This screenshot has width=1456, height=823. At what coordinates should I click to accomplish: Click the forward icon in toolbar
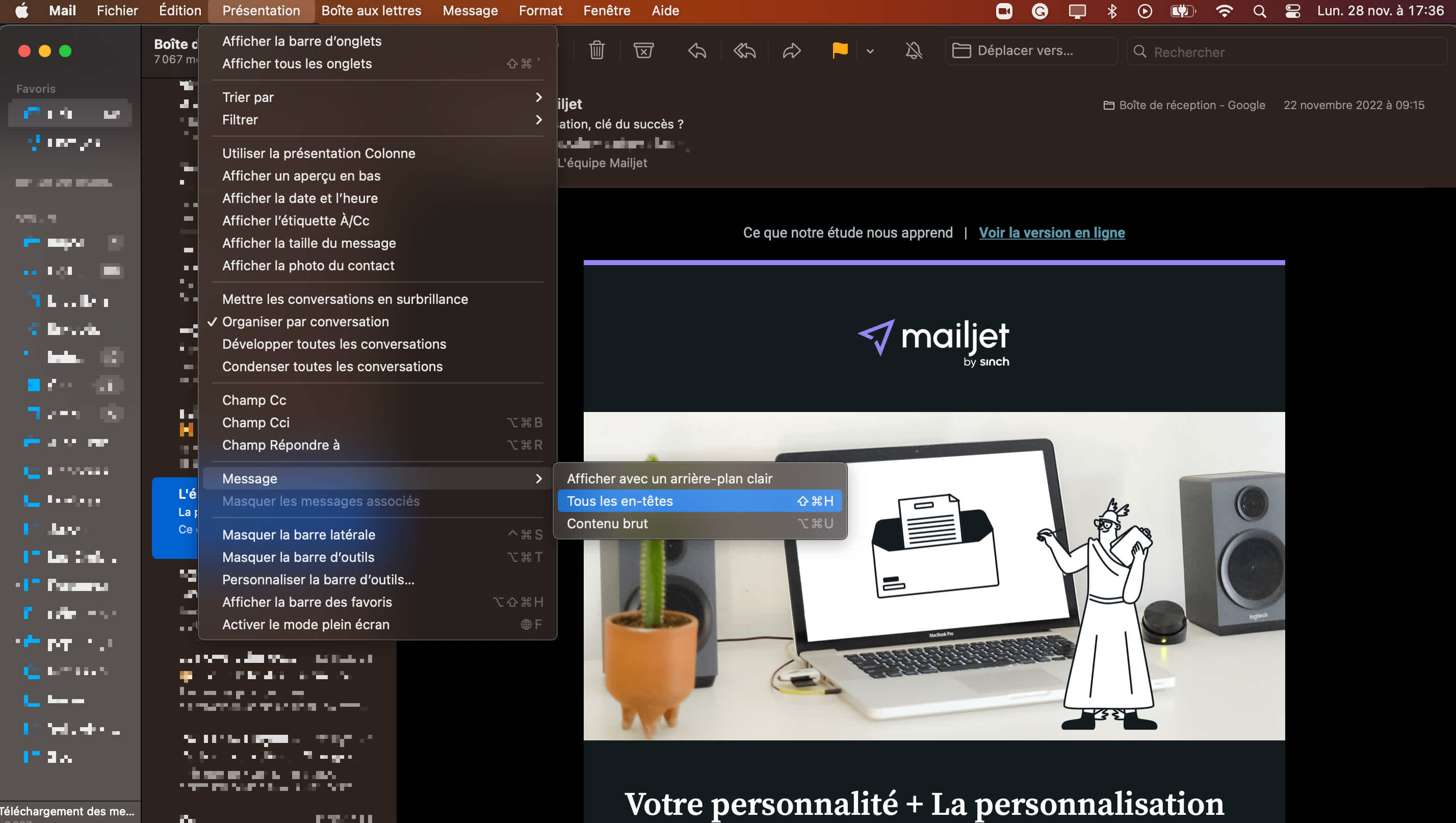(791, 52)
